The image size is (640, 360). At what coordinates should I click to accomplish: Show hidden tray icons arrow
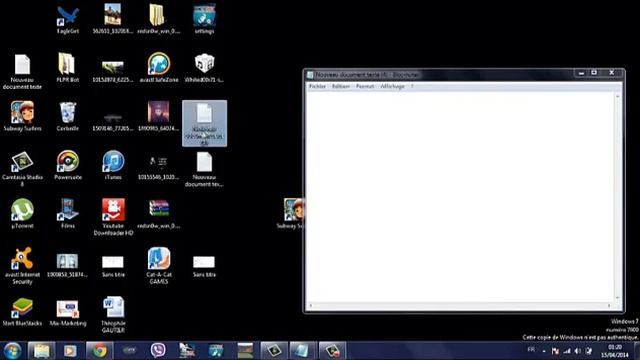coord(544,351)
